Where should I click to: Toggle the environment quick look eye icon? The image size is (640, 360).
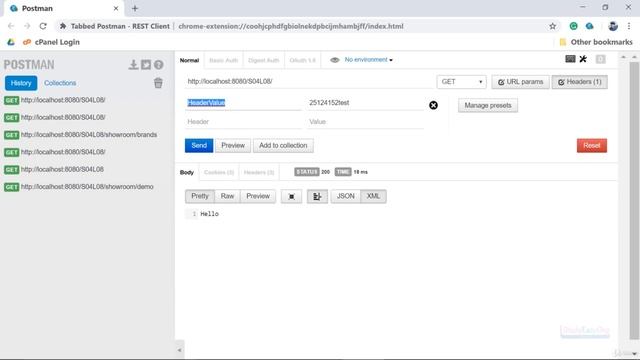(x=335, y=60)
